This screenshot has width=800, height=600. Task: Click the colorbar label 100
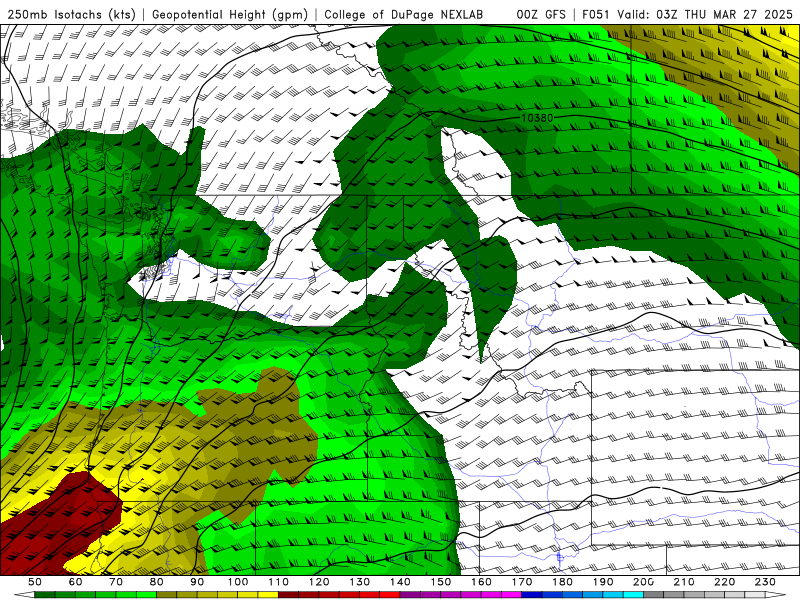click(x=238, y=582)
